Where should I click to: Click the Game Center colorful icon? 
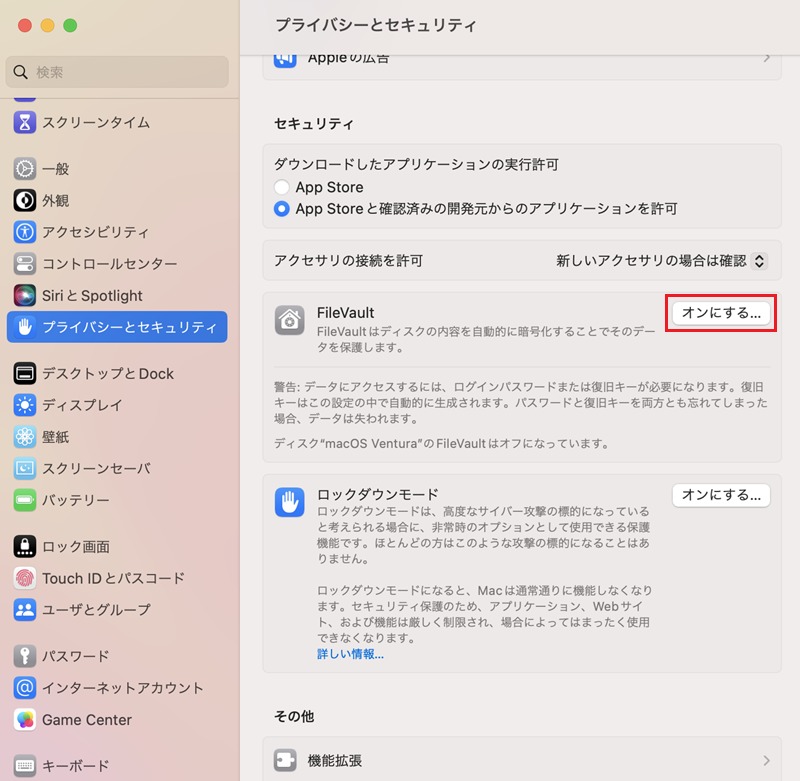coord(24,720)
